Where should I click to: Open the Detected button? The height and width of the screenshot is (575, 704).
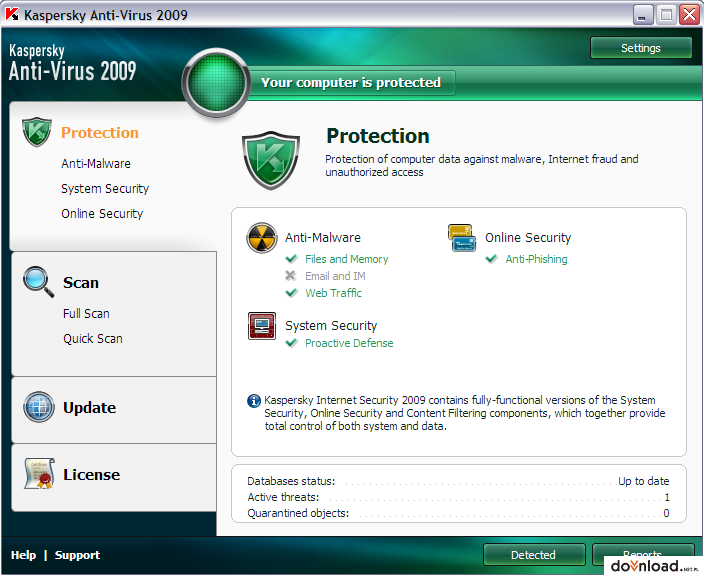click(x=534, y=555)
